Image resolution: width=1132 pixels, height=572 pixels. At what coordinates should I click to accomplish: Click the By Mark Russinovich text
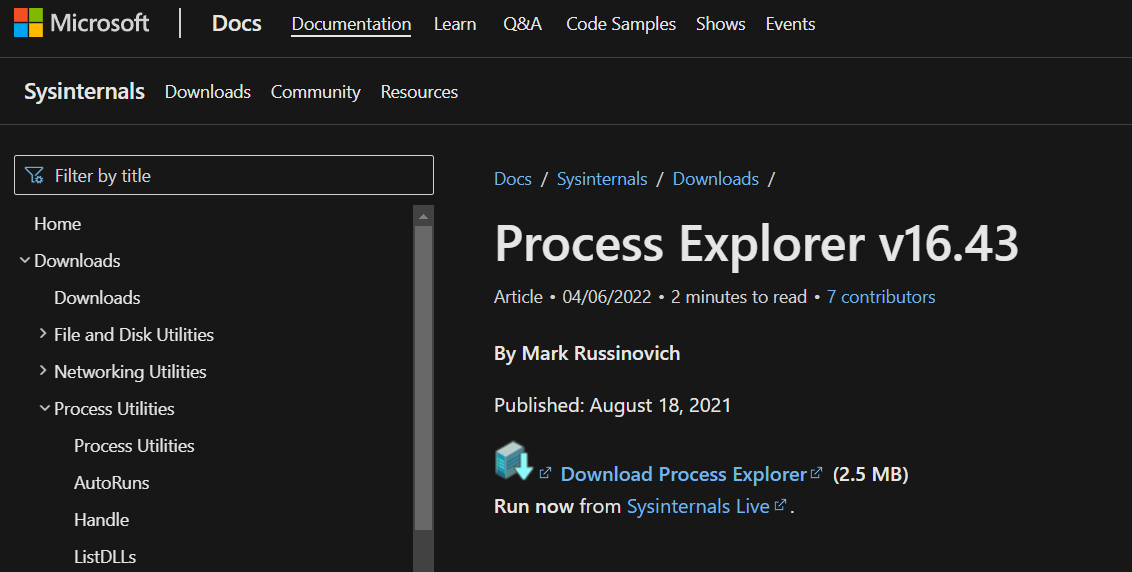click(x=587, y=353)
